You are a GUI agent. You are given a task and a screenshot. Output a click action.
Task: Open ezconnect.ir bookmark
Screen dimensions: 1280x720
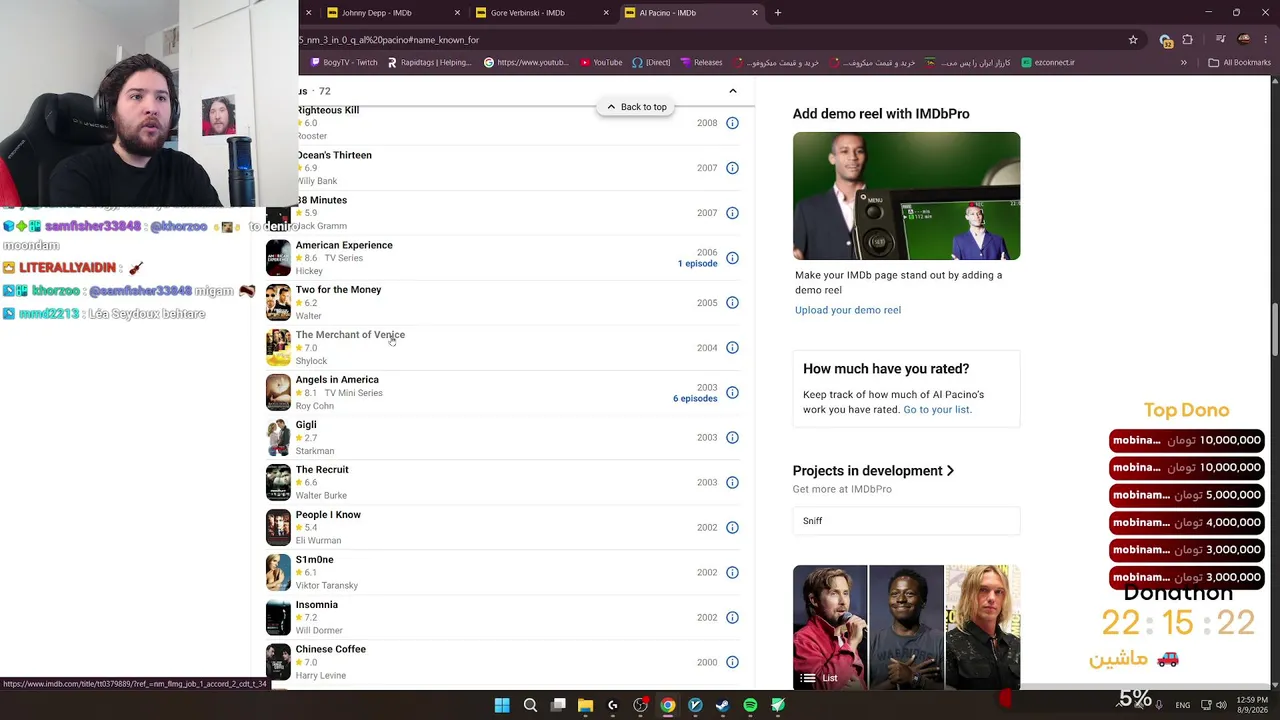1048,62
